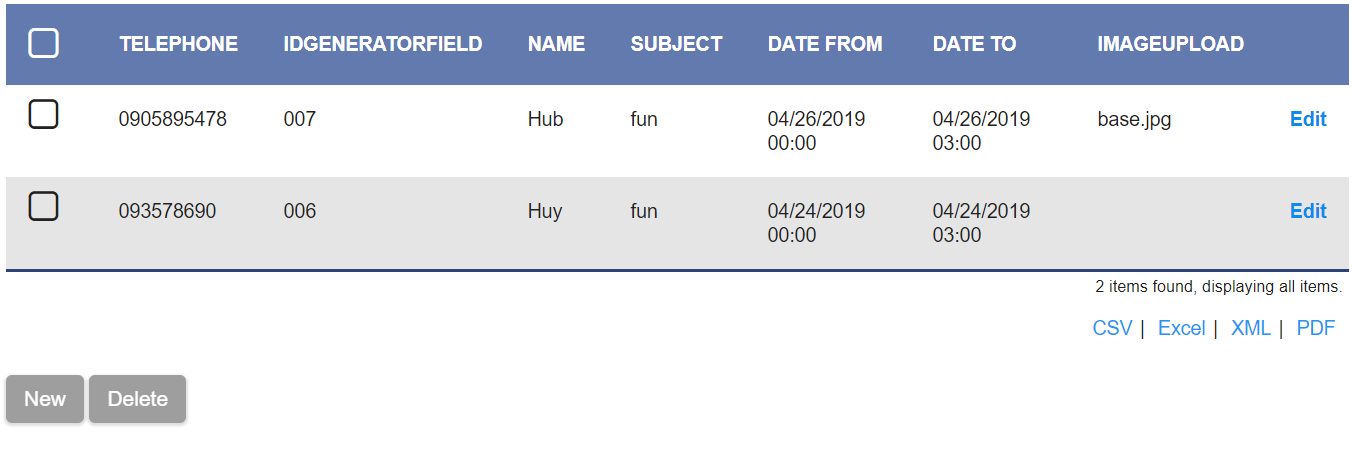Sort by the Imageupload column header

(1170, 44)
